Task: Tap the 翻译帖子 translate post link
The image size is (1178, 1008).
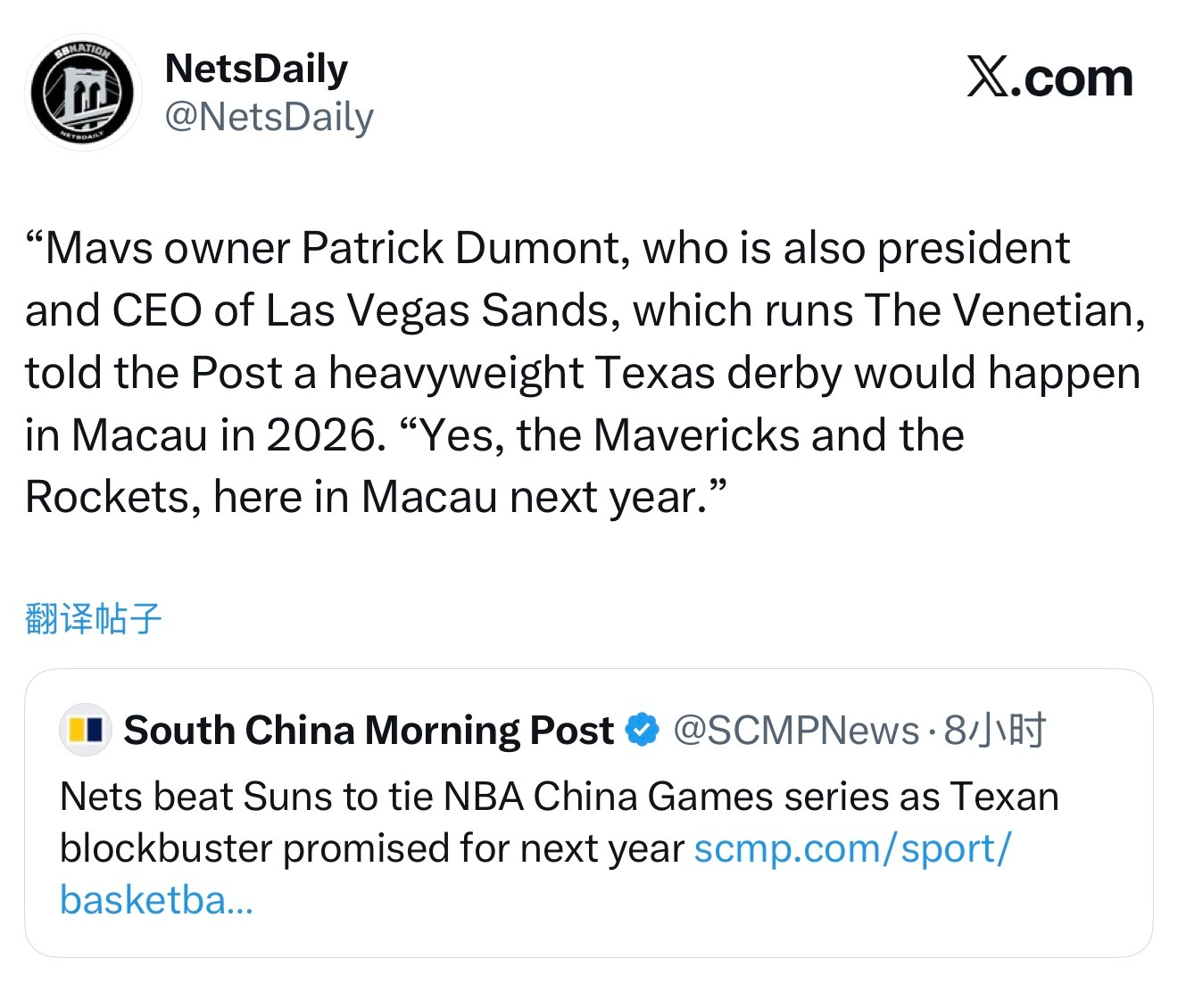Action: tap(93, 618)
